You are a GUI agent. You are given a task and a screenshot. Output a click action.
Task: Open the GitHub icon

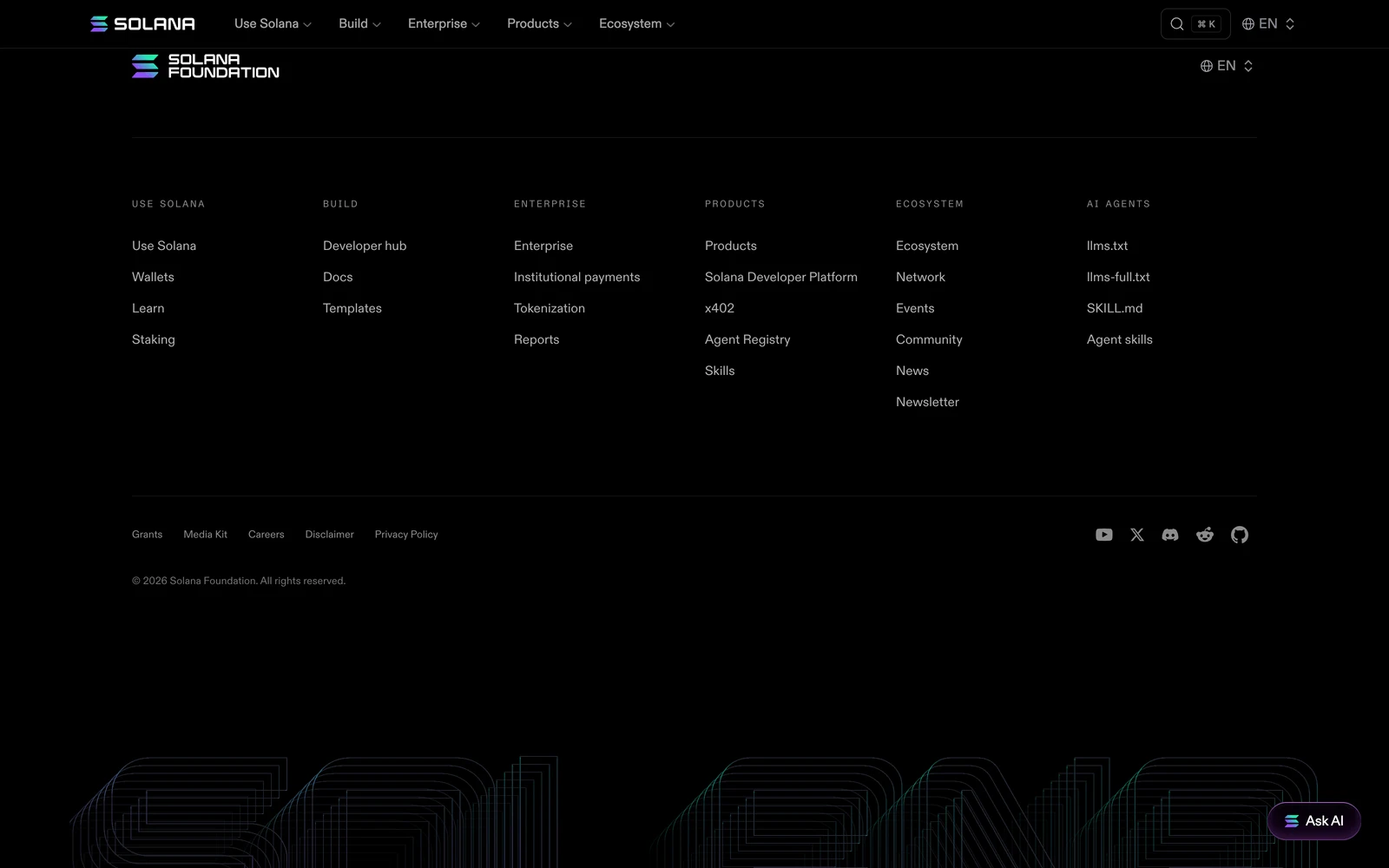click(x=1240, y=535)
